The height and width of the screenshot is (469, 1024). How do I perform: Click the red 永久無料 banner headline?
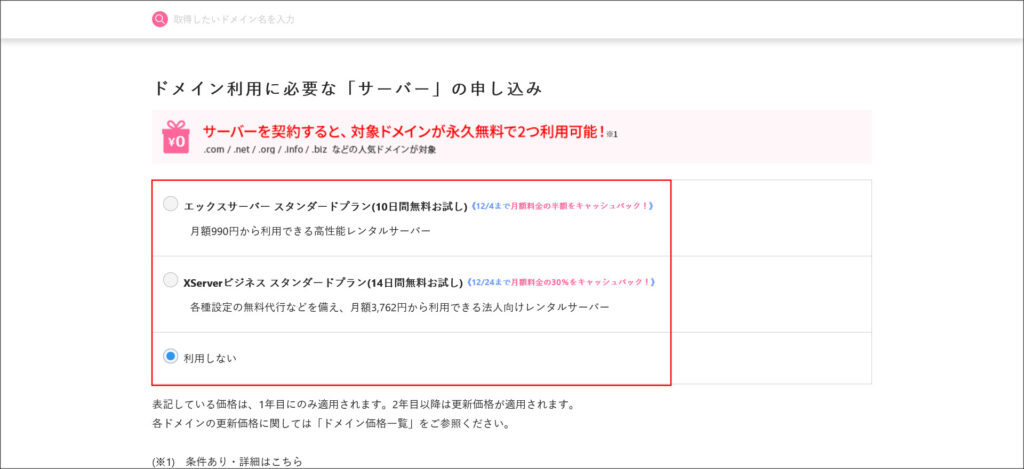(x=403, y=131)
